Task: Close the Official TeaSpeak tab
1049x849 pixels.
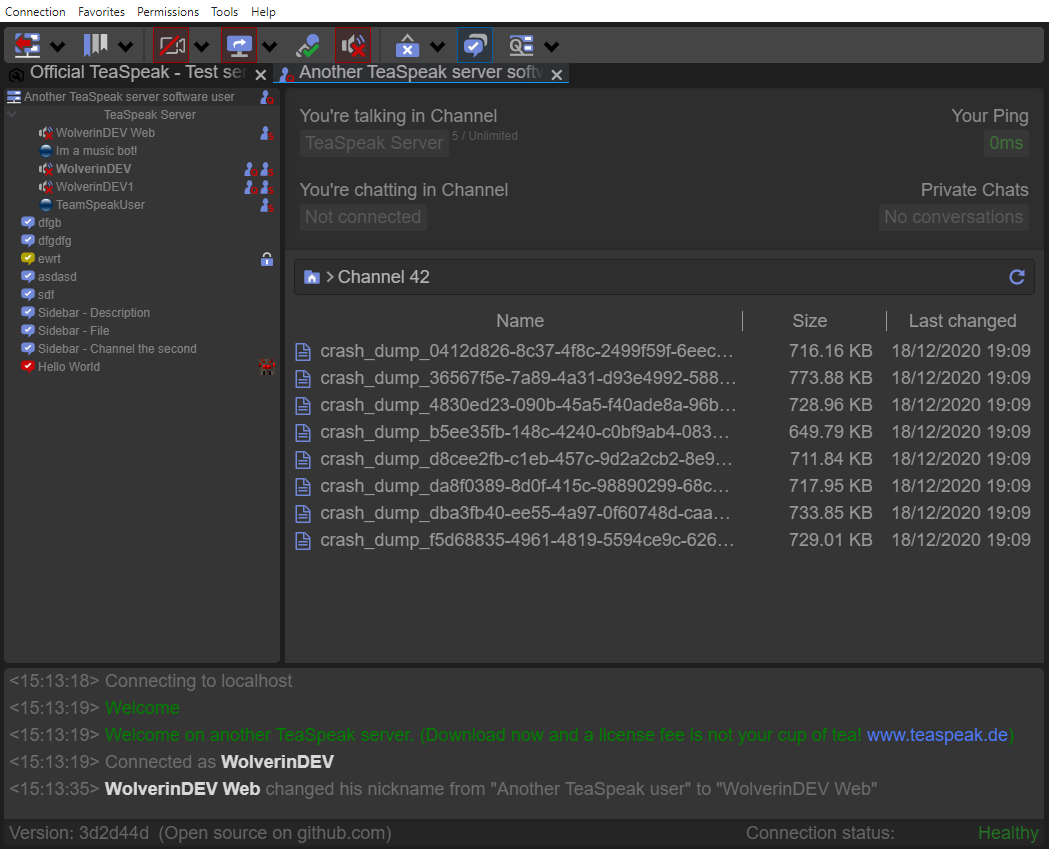Action: (x=261, y=75)
